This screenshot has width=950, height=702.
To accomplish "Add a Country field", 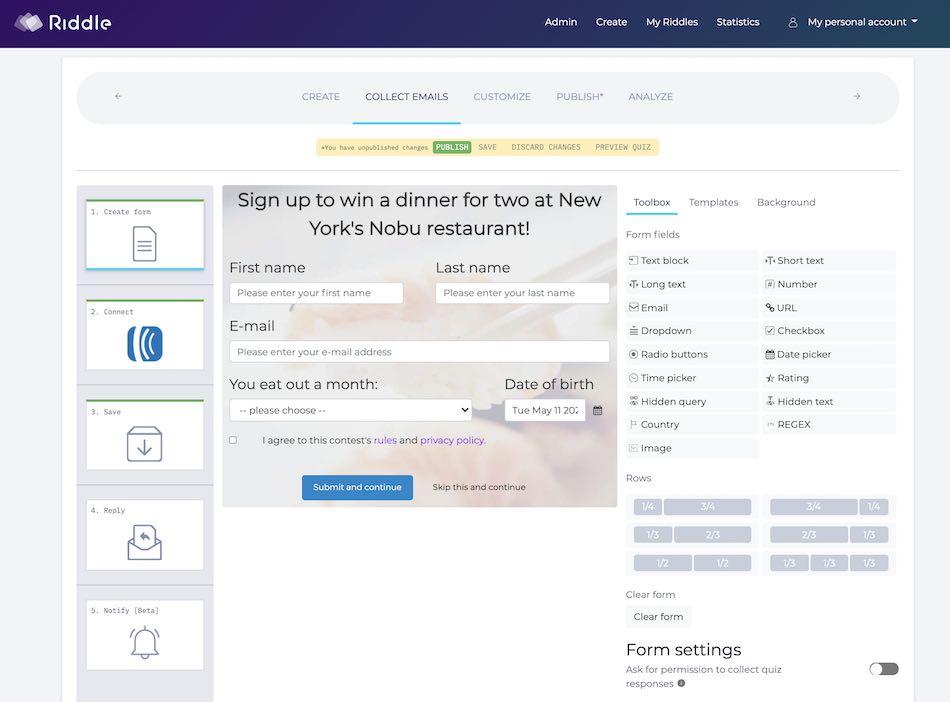I will (x=692, y=425).
